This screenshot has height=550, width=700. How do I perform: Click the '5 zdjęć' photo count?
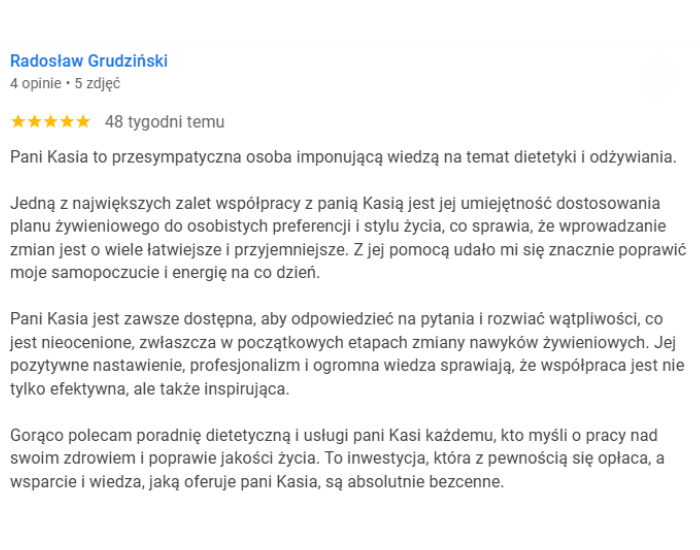(97, 83)
